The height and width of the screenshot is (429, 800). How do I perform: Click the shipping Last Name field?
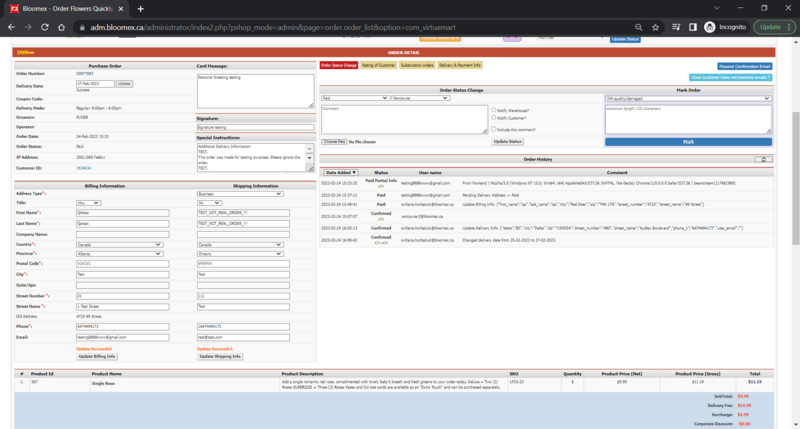pos(243,224)
